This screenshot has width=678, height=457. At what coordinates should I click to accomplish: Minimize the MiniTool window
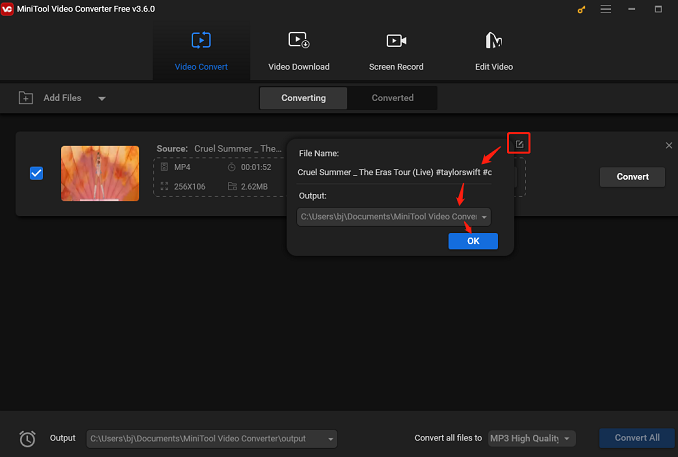(632, 9)
